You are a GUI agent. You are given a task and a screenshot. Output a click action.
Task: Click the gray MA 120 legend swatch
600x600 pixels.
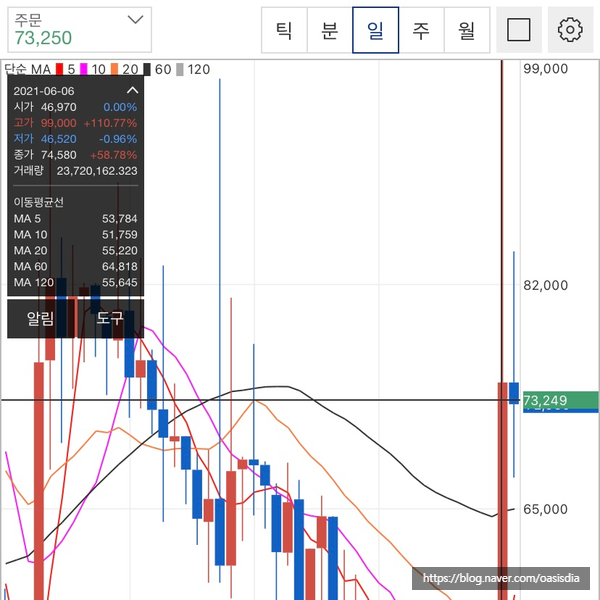pos(180,69)
